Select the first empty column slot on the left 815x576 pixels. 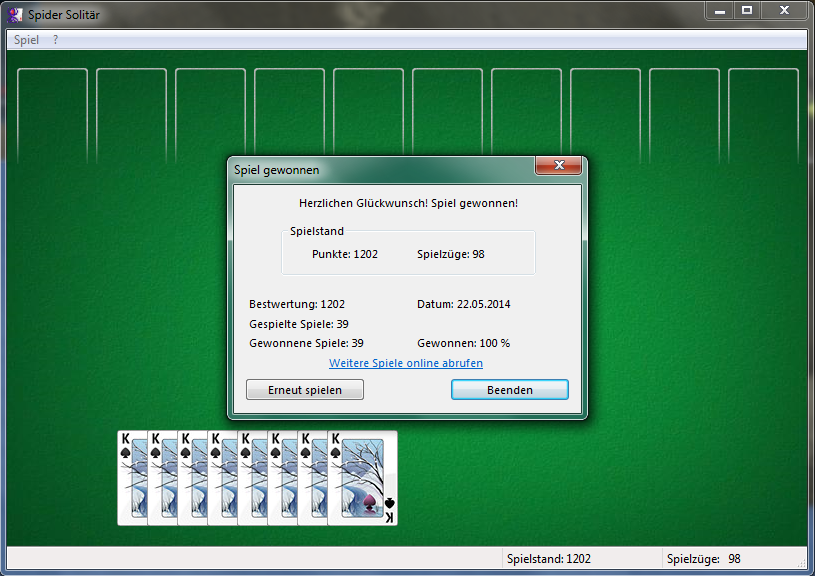coord(52,115)
